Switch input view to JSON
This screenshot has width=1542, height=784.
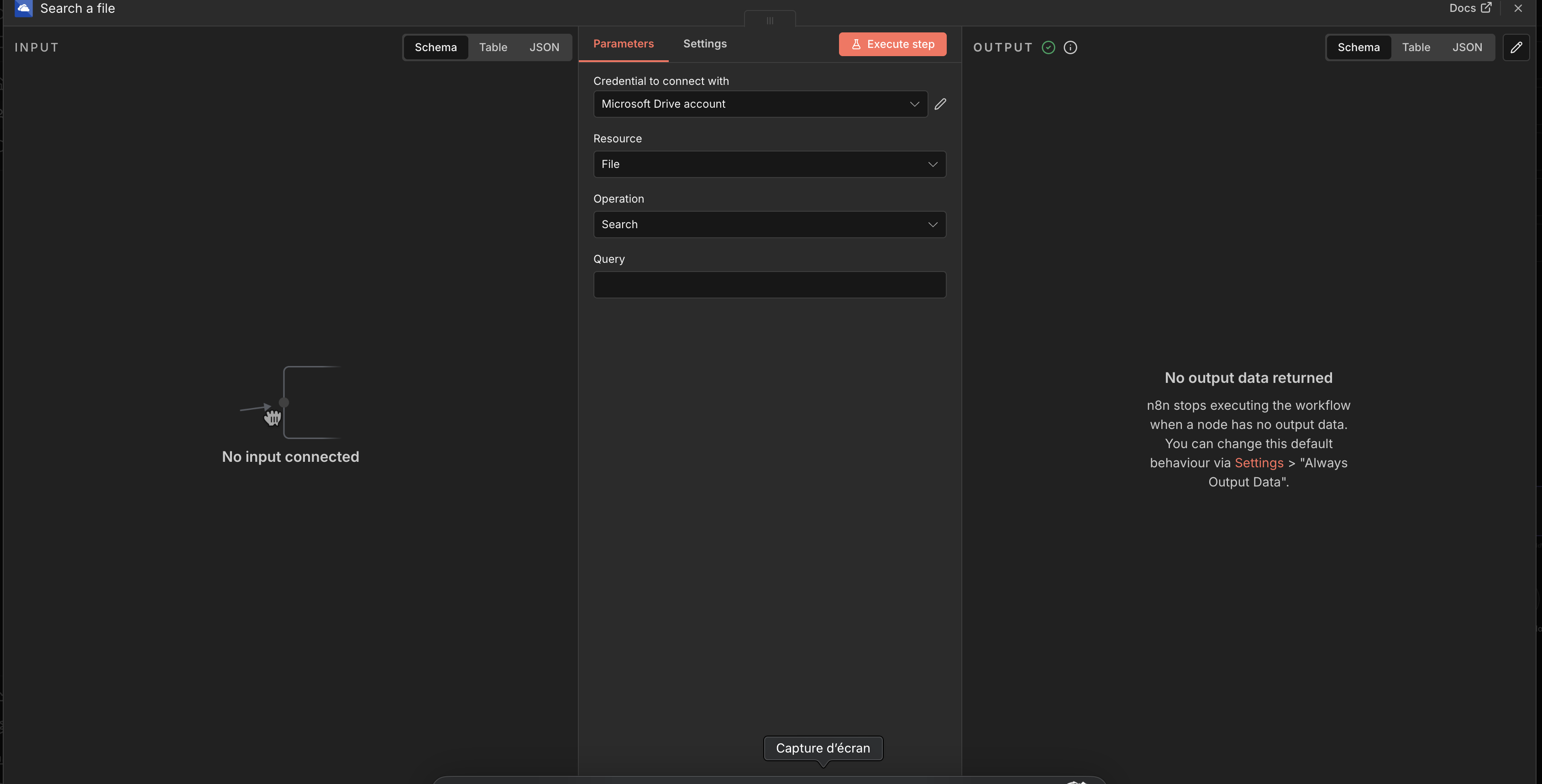[544, 47]
